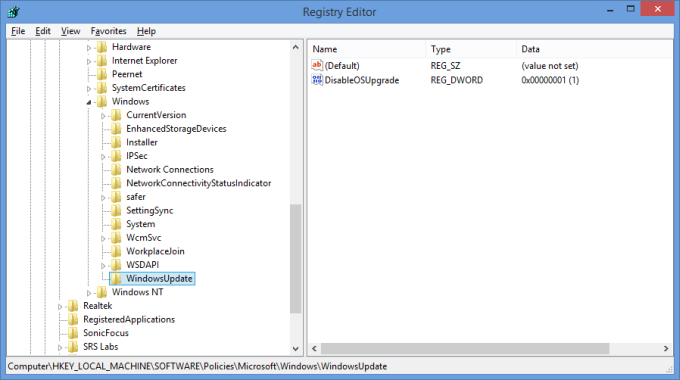680x380 pixels.
Task: Click the REG_SZ type cell
Action: [x=445, y=66]
